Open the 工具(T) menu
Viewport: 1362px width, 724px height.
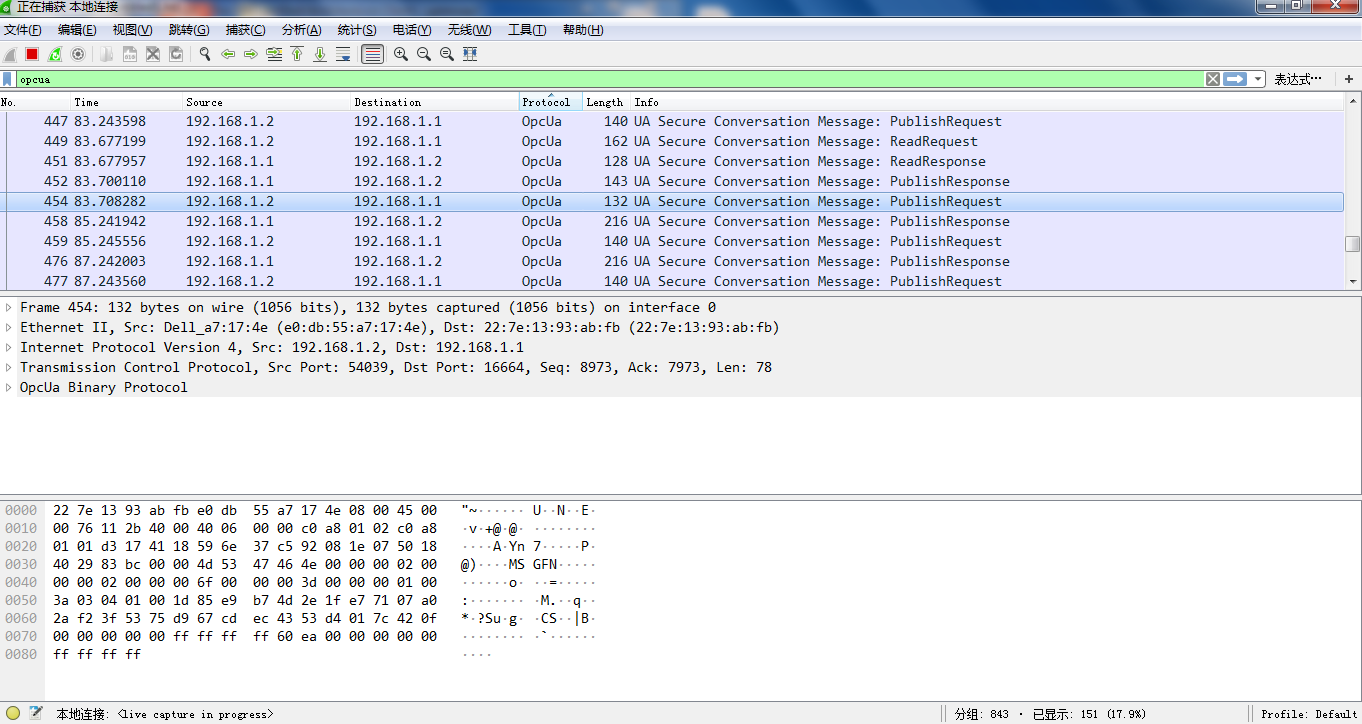[x=527, y=30]
